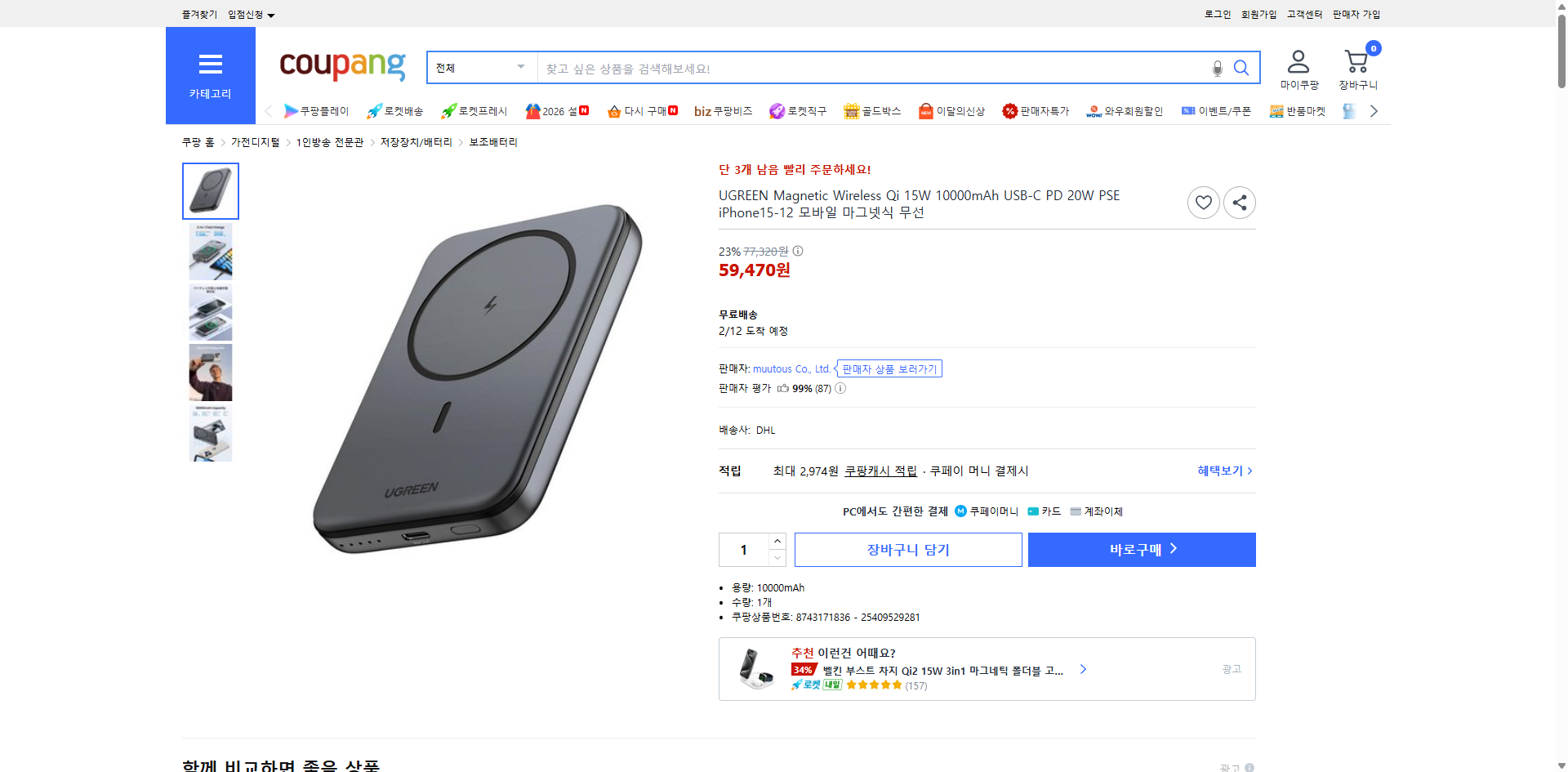Click the right chevron on the navigation carousel
1568x772 pixels.
tap(1374, 110)
